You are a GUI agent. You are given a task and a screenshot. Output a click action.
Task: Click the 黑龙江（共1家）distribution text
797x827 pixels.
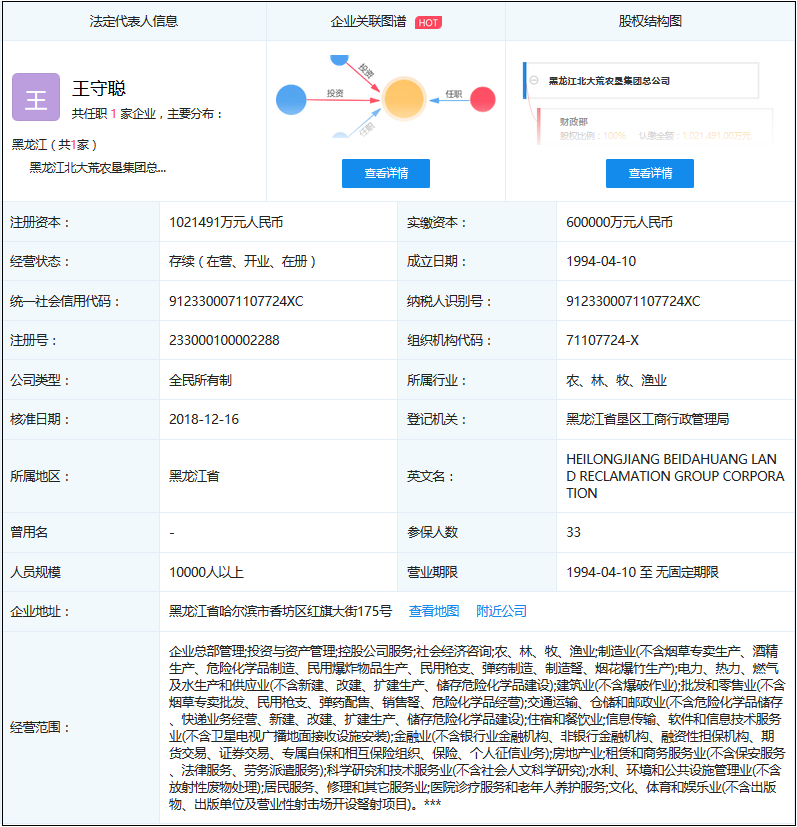coord(54,145)
